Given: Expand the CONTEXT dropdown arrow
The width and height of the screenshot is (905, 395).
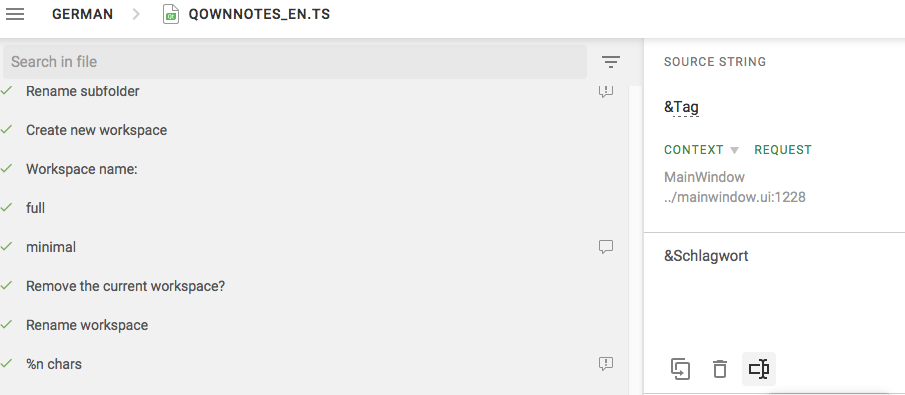Looking at the screenshot, I should tap(734, 151).
